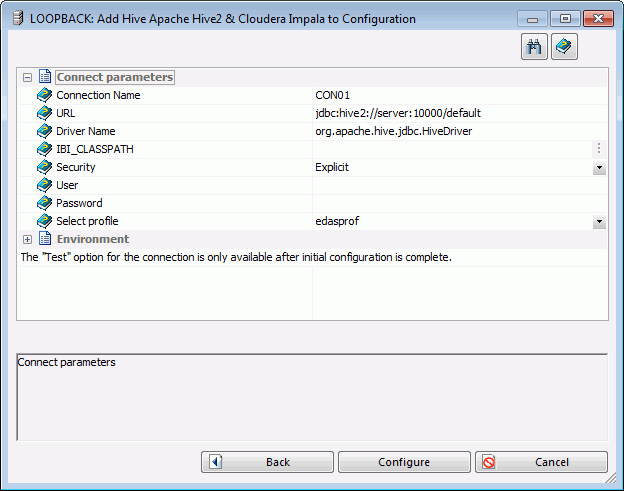Image resolution: width=624 pixels, height=491 pixels.
Task: Click the Configure button
Action: point(404,462)
